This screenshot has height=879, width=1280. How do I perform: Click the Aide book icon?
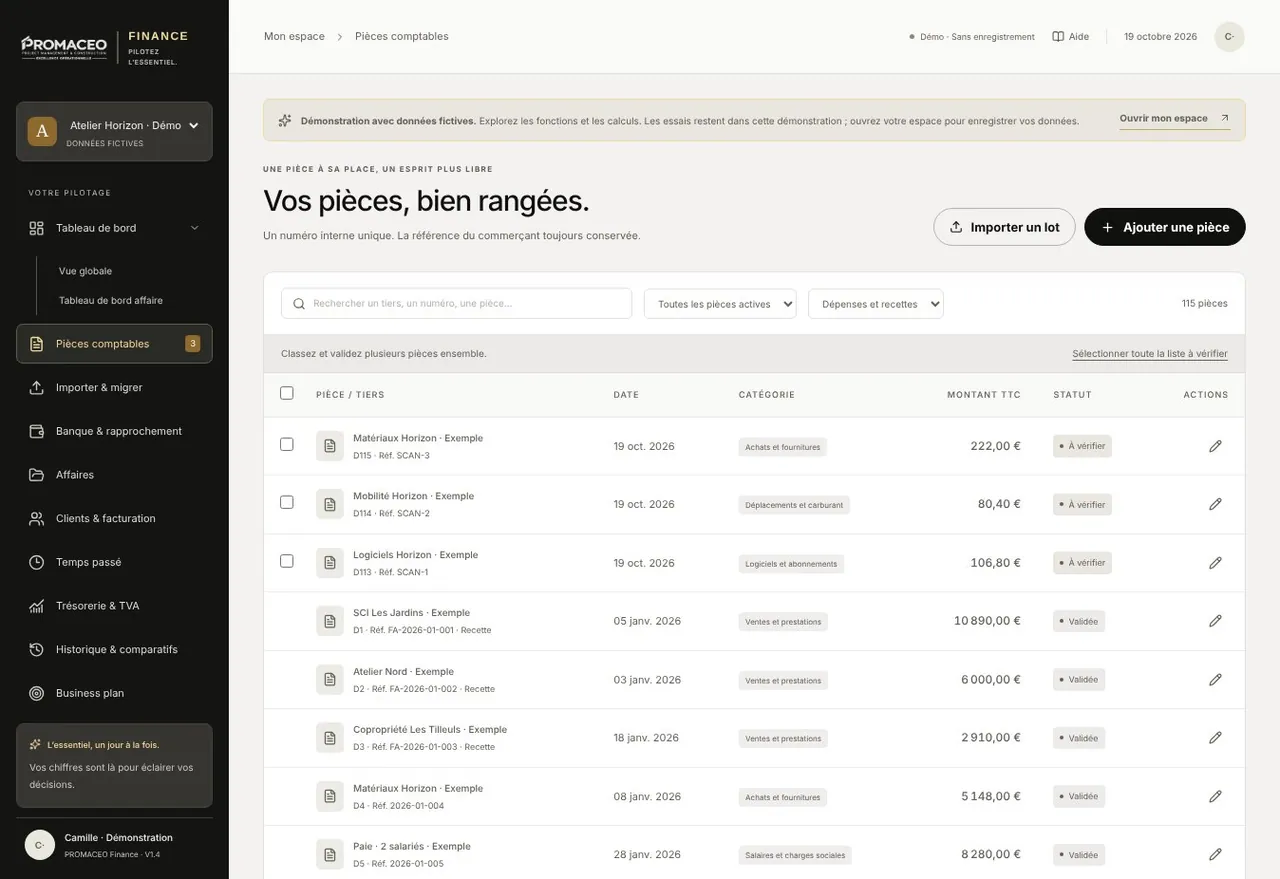(1058, 37)
